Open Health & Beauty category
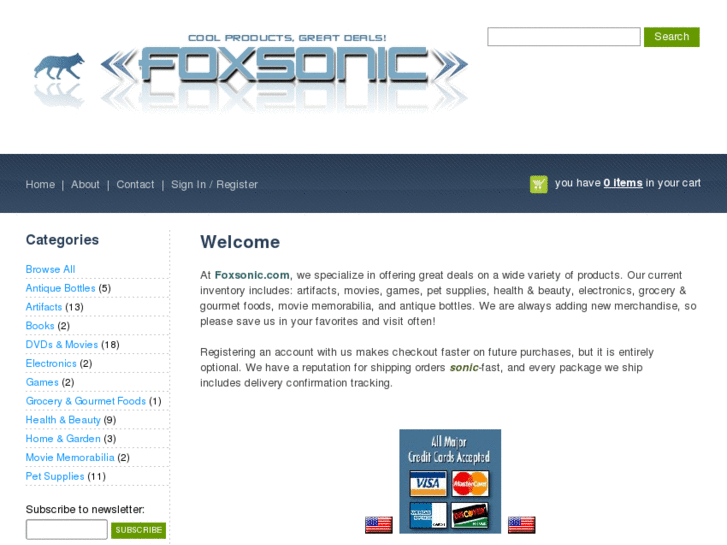 (63, 420)
